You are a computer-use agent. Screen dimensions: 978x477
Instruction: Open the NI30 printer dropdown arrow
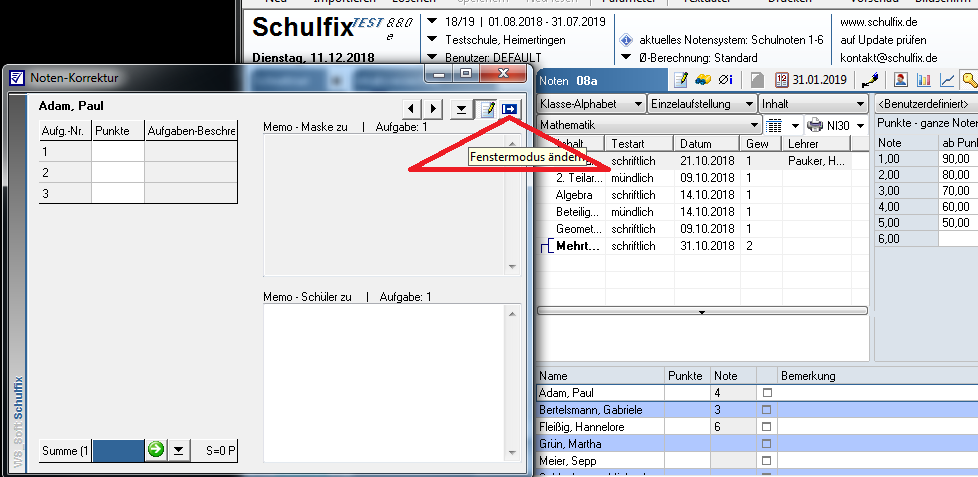(x=860, y=126)
